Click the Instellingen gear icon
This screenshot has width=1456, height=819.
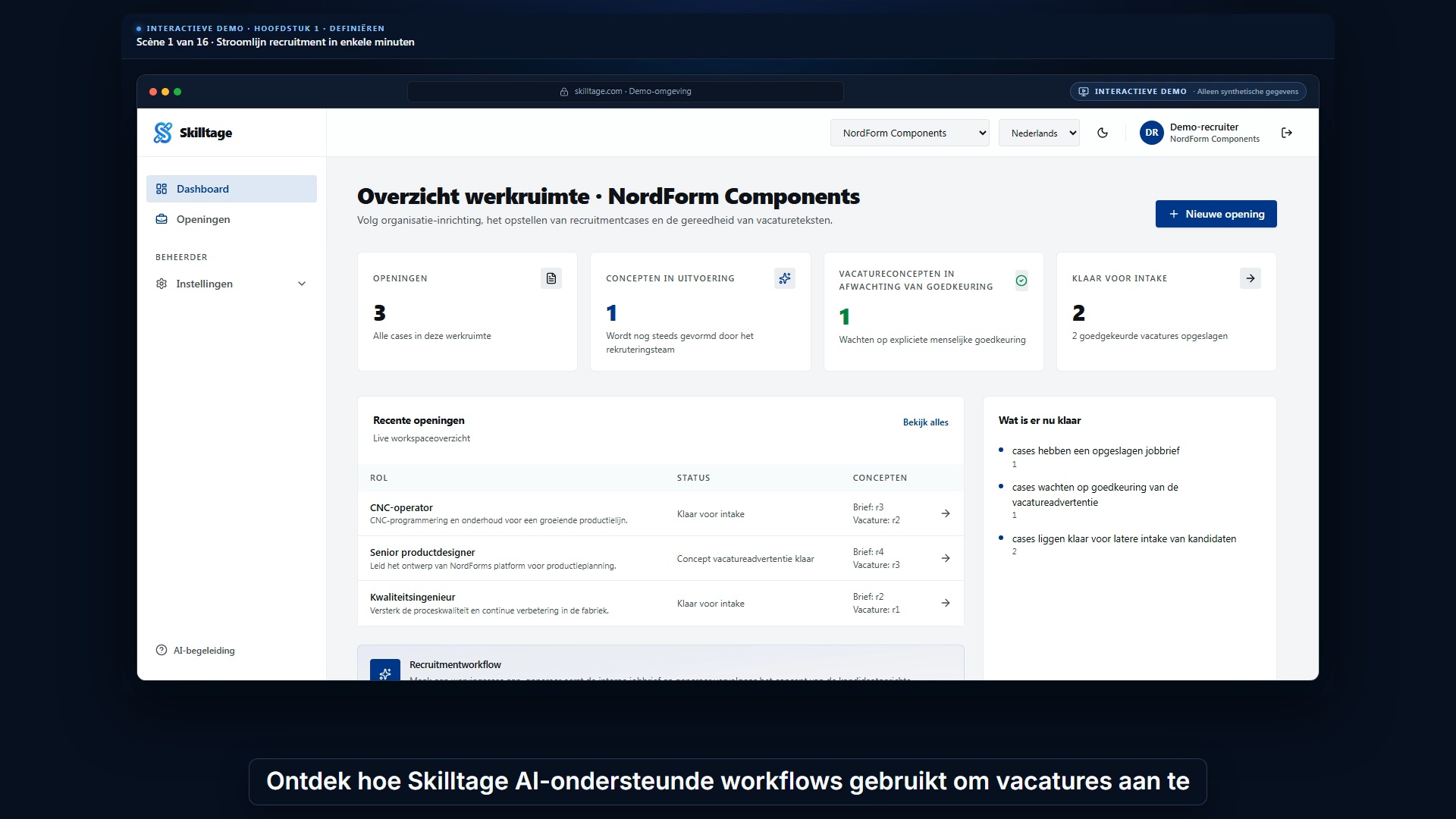162,284
